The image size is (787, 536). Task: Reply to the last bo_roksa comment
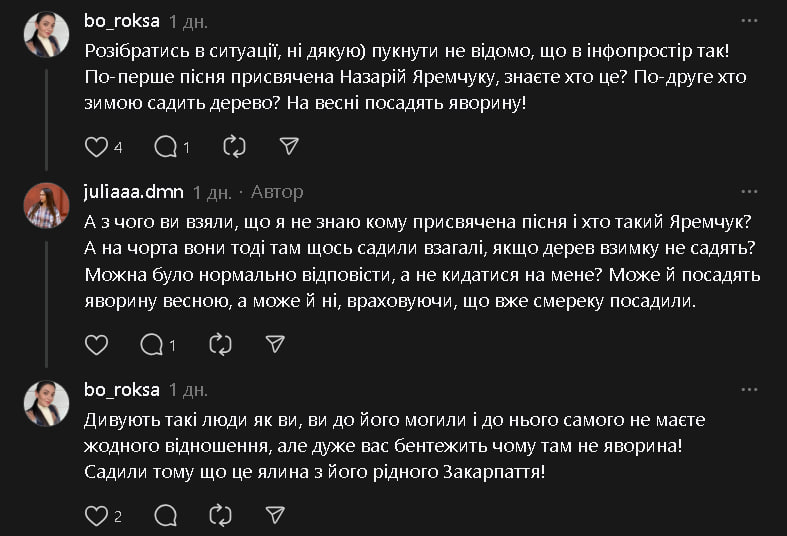166,516
